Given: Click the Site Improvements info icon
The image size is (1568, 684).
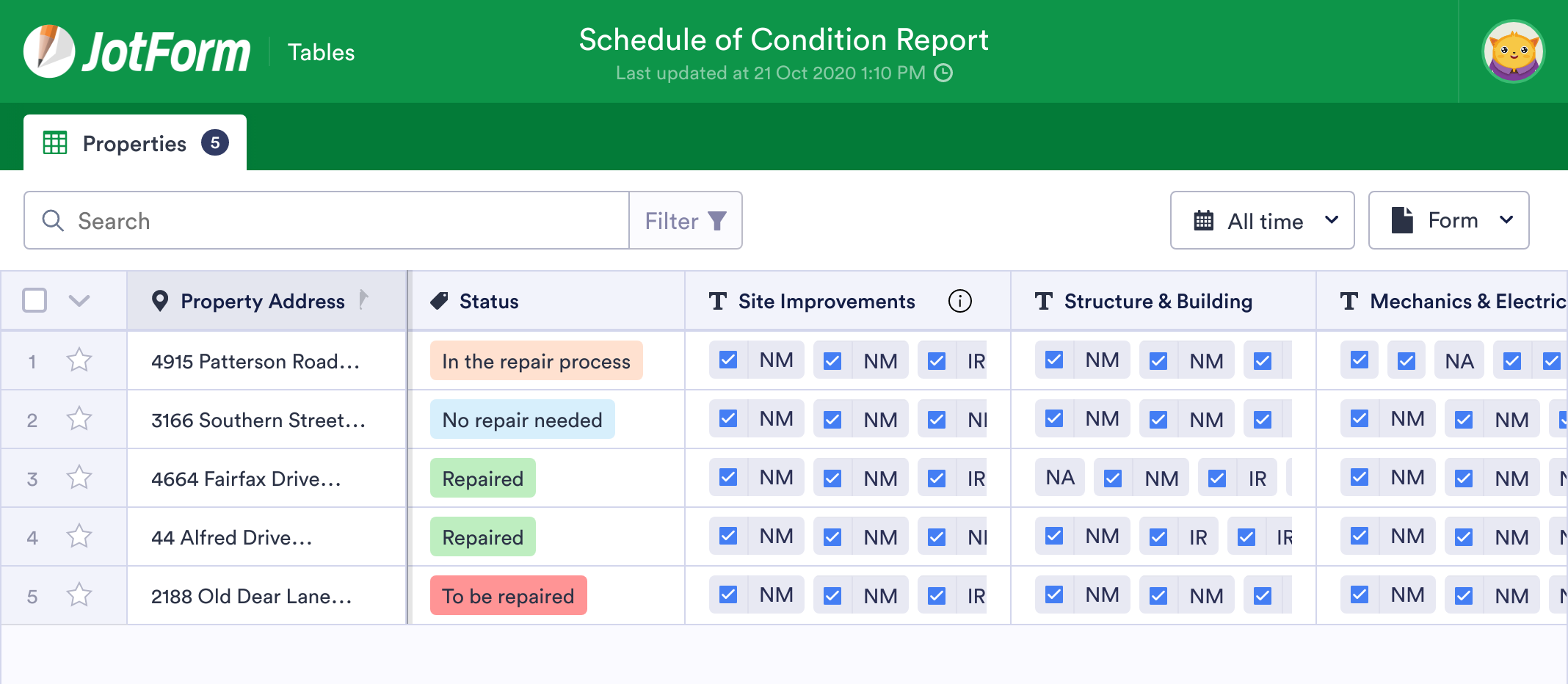Looking at the screenshot, I should click(962, 301).
